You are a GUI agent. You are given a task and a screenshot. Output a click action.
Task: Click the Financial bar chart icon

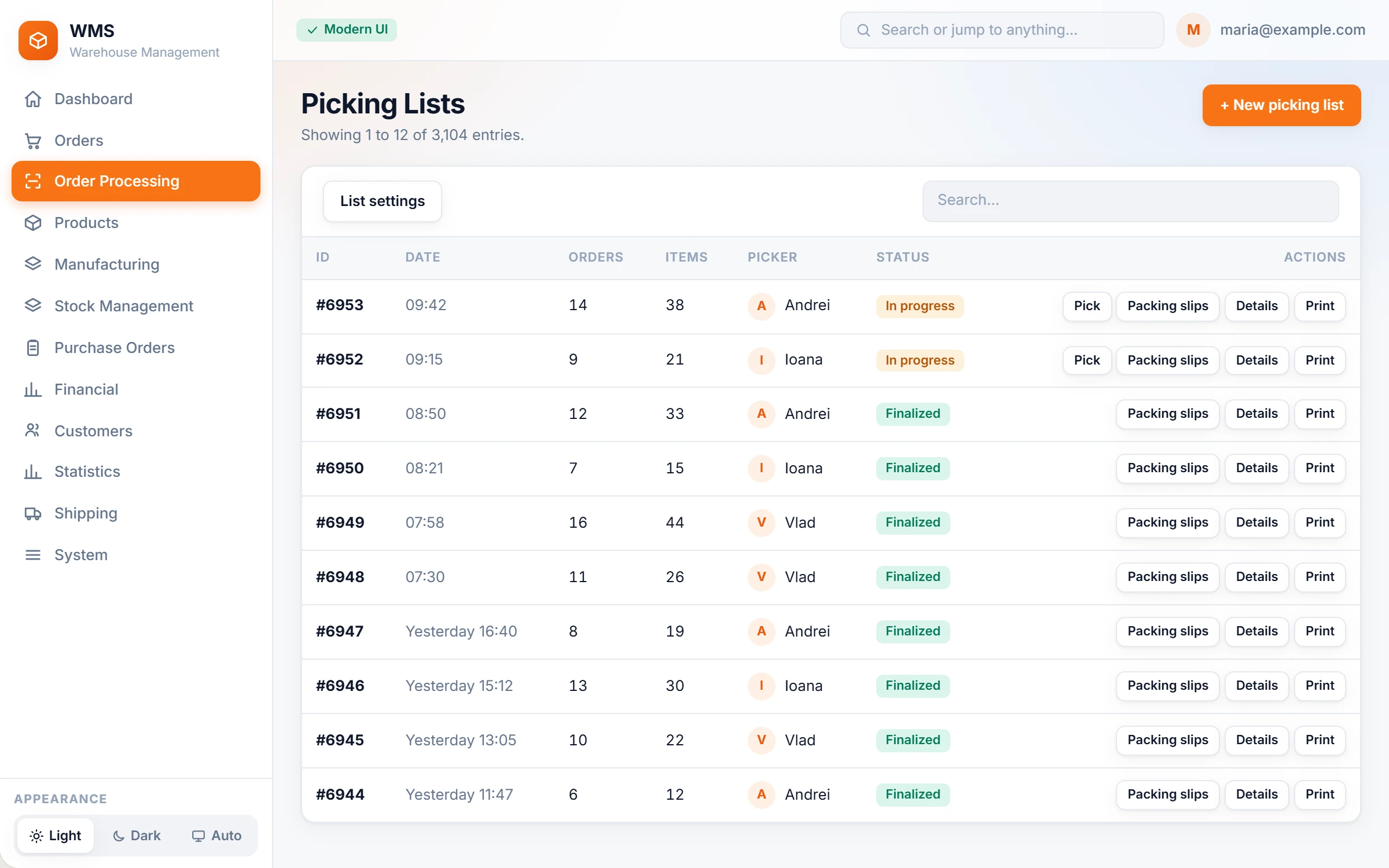(x=33, y=389)
